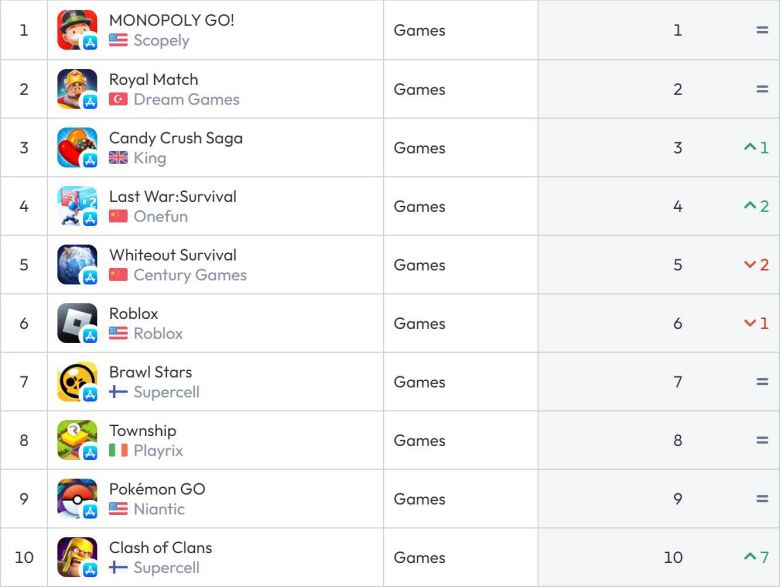
Task: Open the Dream Games publisher link
Action: 186,99
